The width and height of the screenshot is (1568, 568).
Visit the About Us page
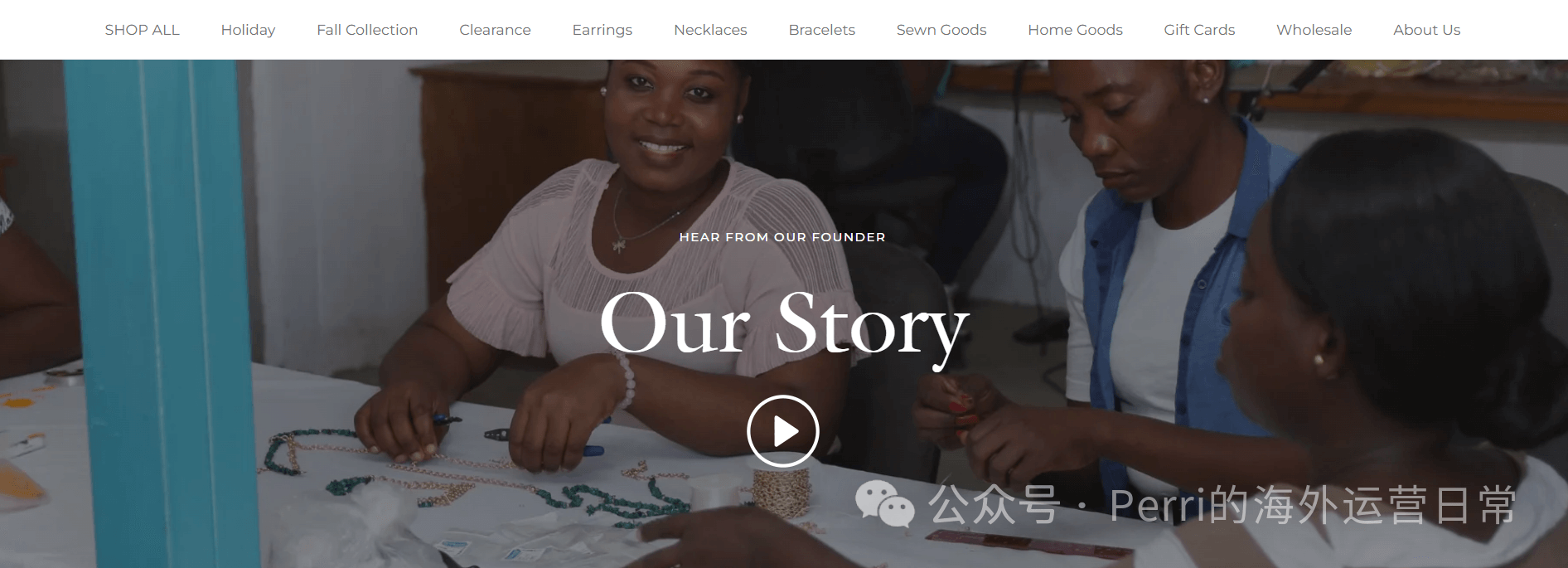(1426, 30)
